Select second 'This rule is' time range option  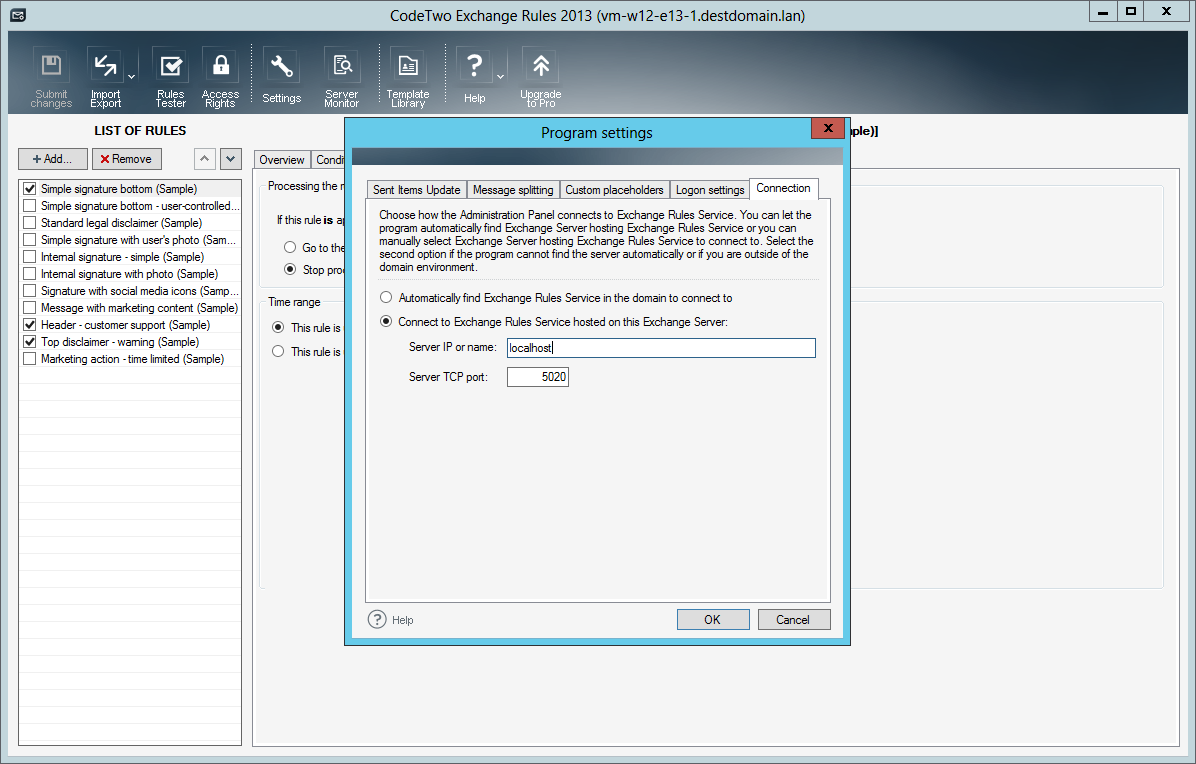[x=278, y=351]
